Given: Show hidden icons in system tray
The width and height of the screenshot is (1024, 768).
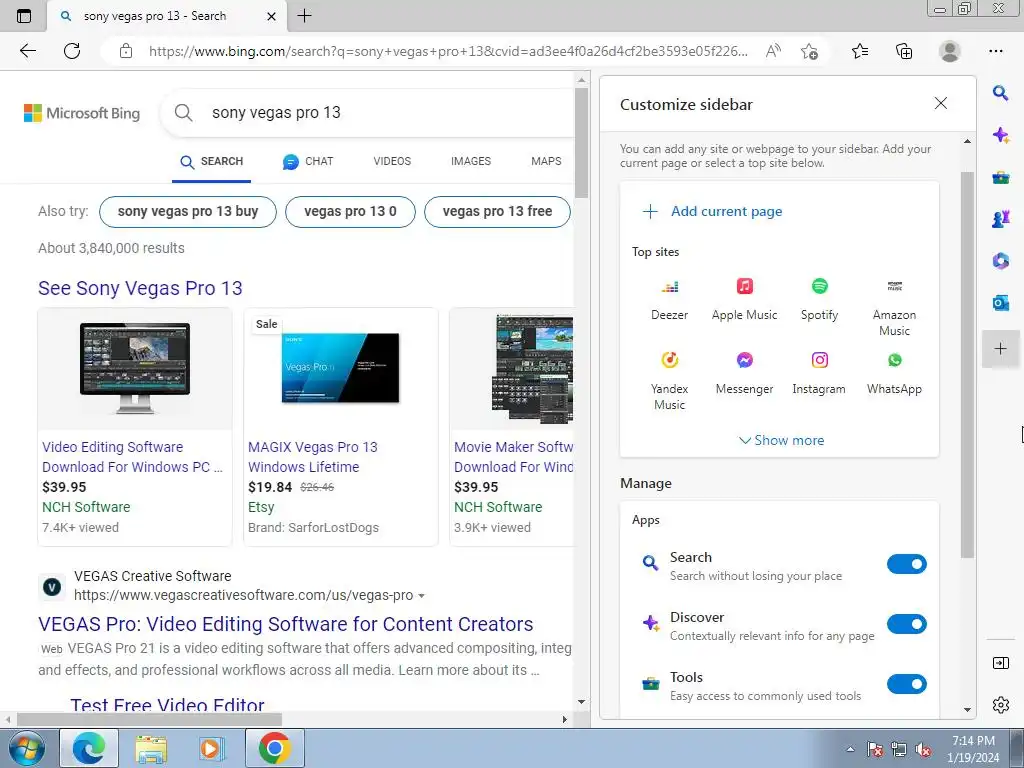Looking at the screenshot, I should pyautogui.click(x=850, y=749).
